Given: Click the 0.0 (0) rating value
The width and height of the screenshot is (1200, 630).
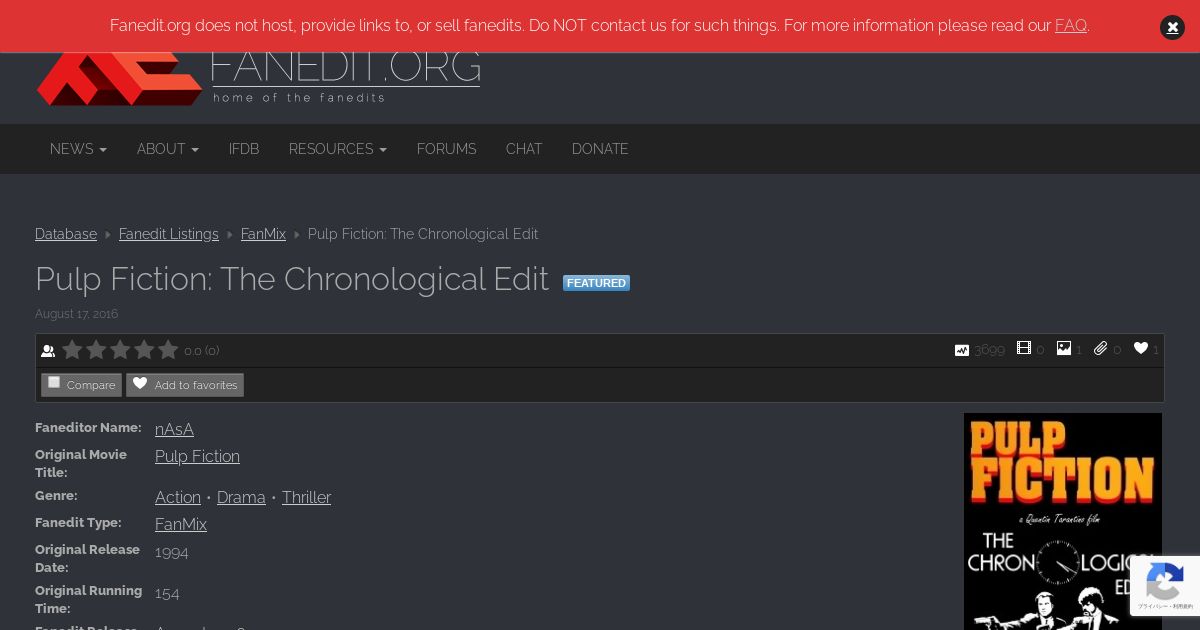Looking at the screenshot, I should 202,351.
